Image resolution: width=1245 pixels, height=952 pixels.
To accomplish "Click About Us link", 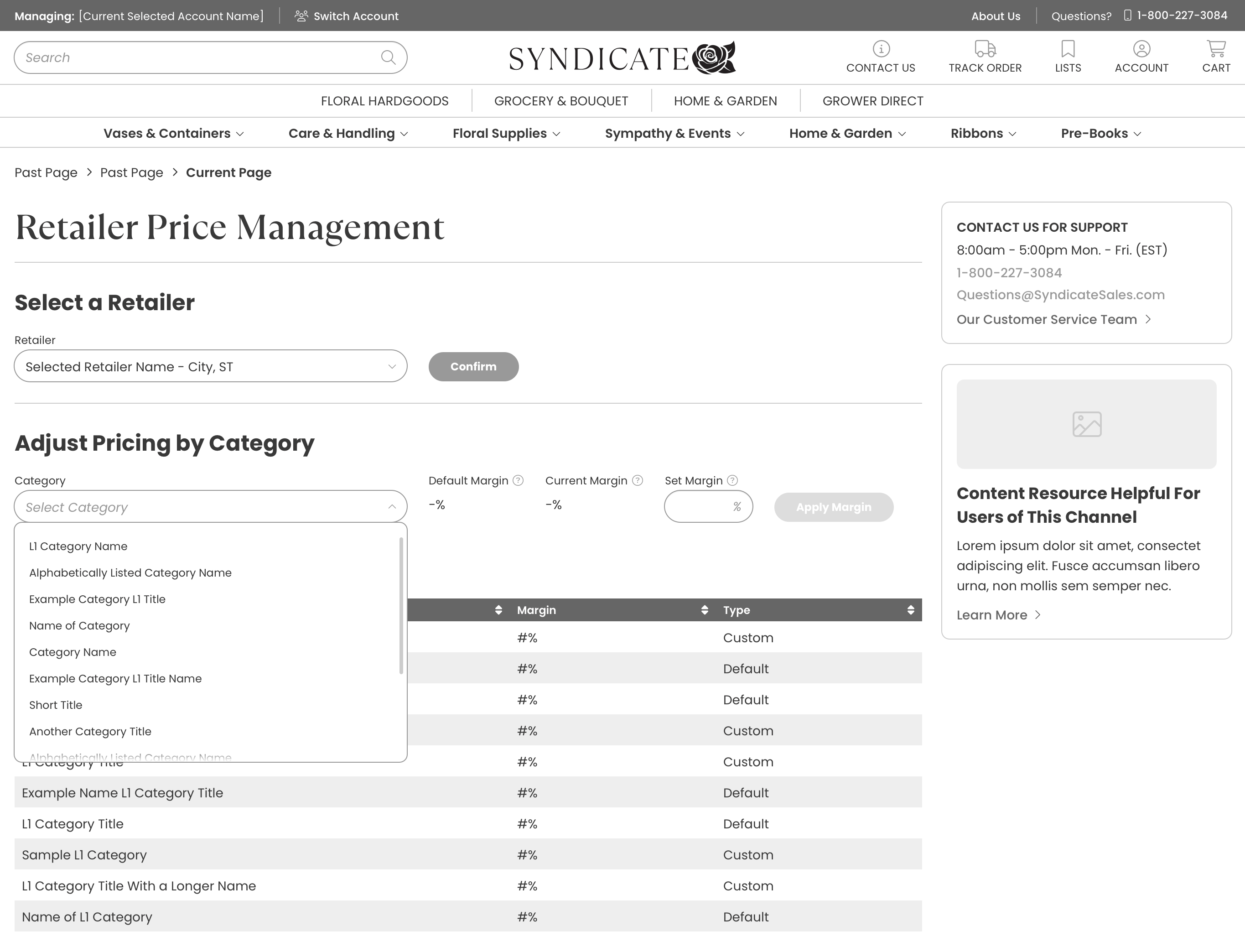I will pyautogui.click(x=996, y=16).
